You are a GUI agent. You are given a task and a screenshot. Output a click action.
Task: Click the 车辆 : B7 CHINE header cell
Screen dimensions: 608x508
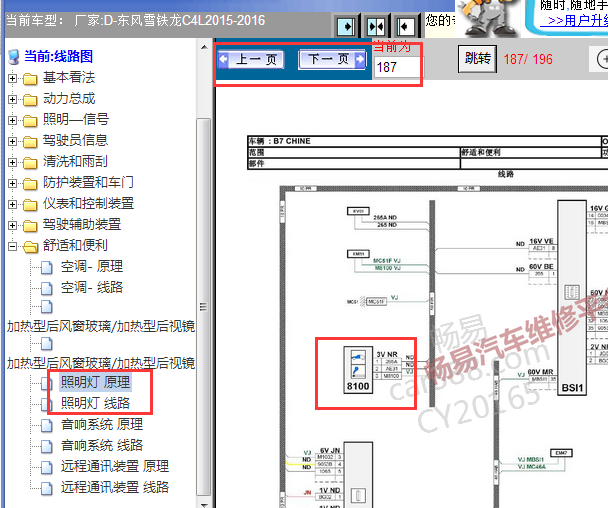click(424, 141)
